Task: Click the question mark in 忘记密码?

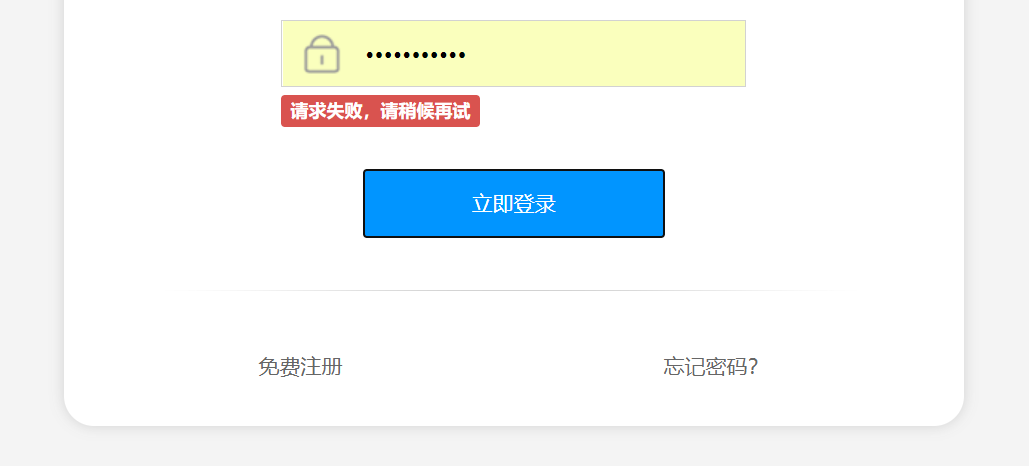Action: pyautogui.click(x=753, y=366)
